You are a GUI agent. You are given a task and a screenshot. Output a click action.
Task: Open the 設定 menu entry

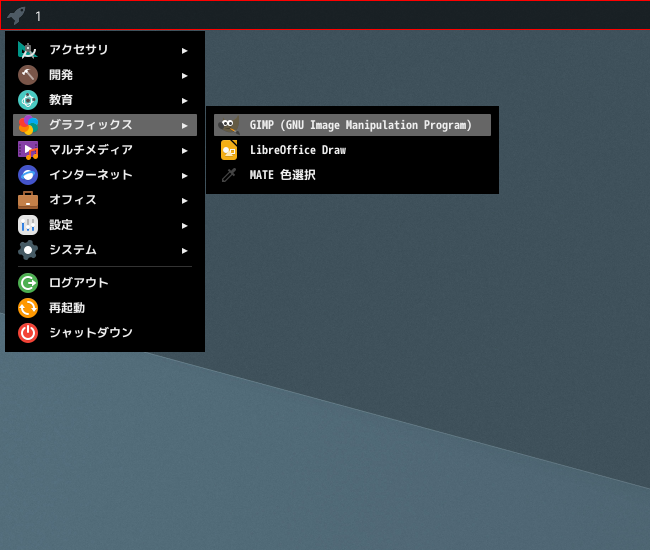pyautogui.click(x=105, y=225)
